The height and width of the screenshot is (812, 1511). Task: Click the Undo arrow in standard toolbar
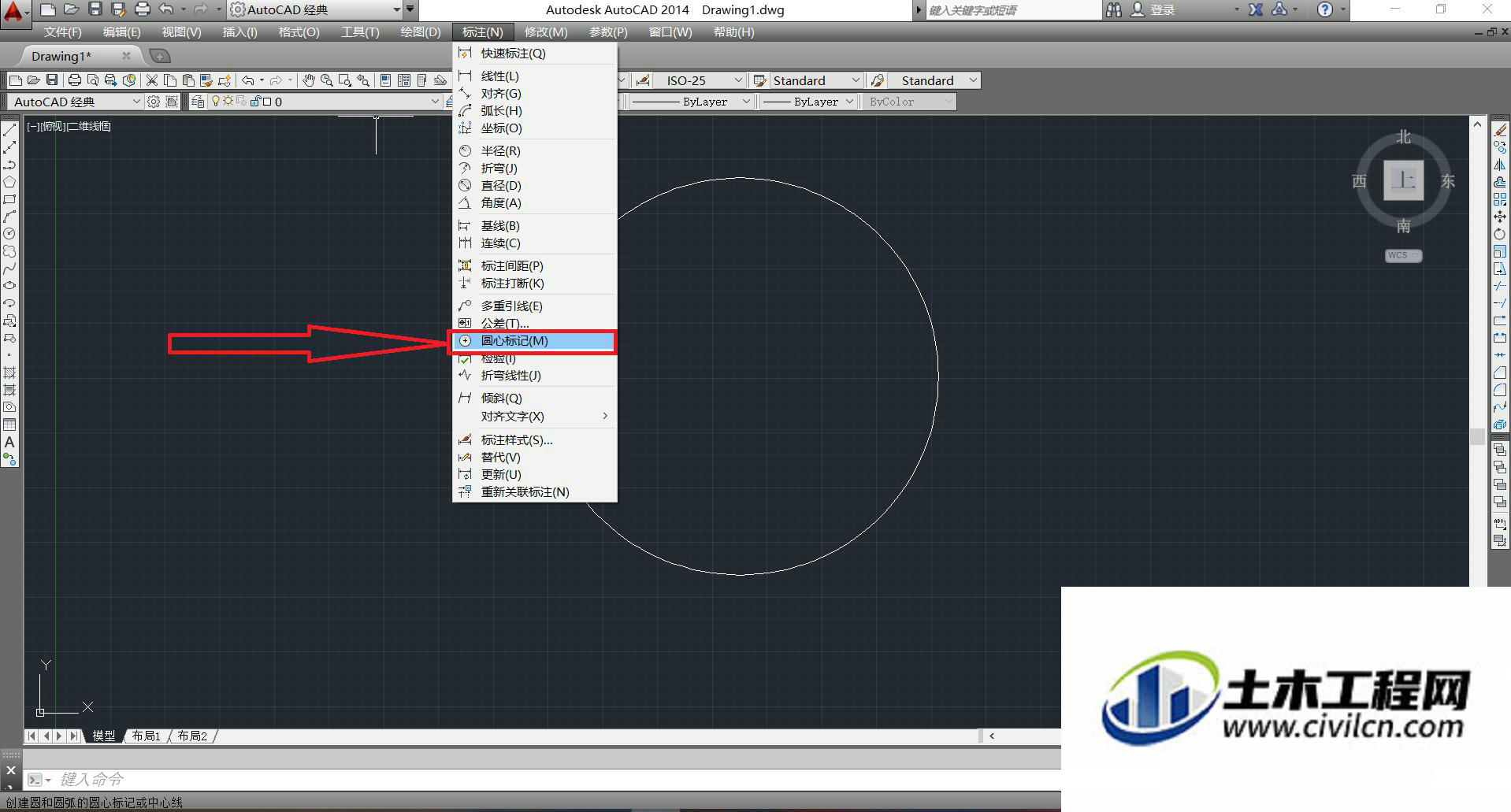247,80
